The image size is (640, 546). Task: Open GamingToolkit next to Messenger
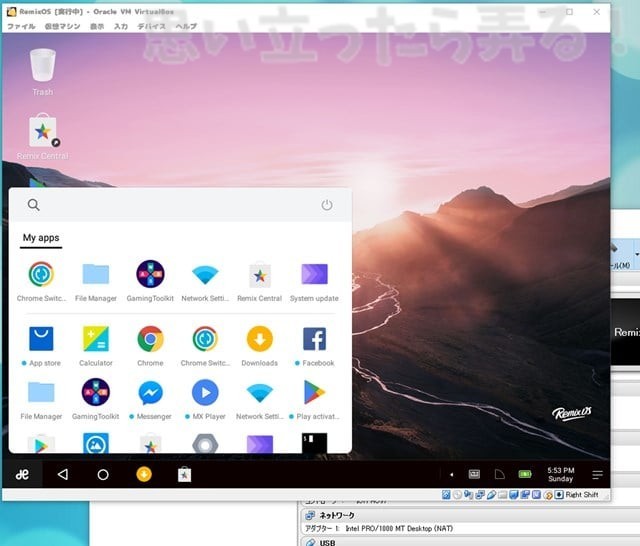96,400
